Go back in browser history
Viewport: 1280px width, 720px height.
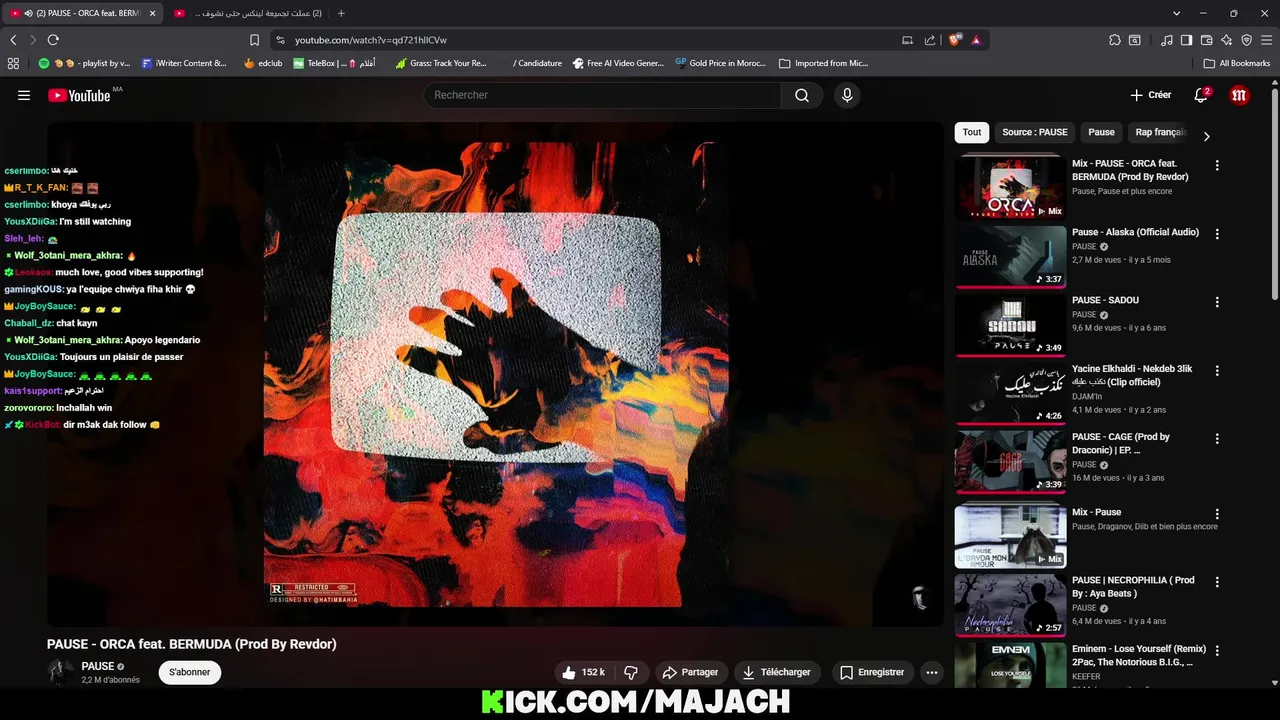[x=13, y=40]
